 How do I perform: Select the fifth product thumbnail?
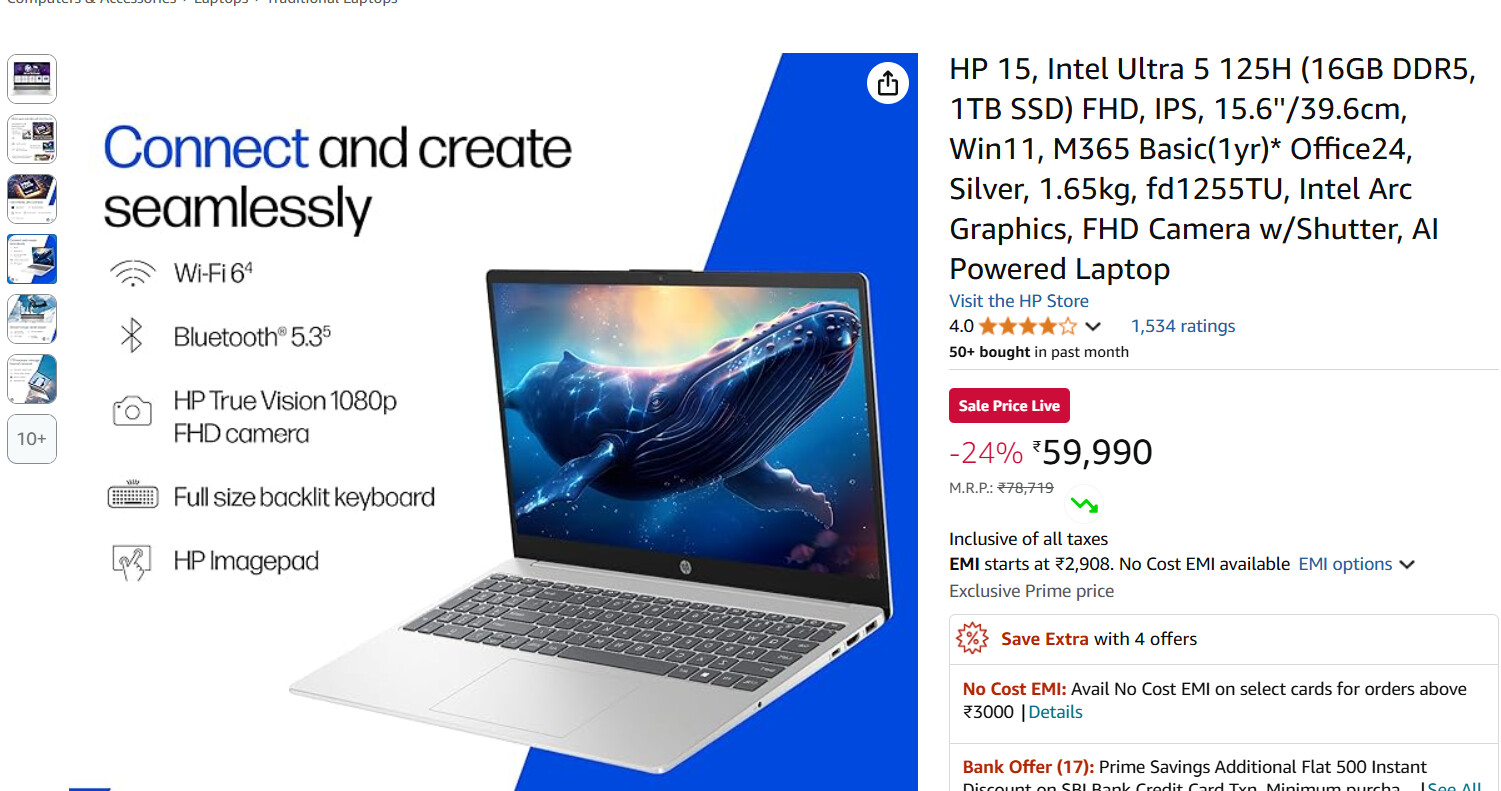tap(32, 319)
